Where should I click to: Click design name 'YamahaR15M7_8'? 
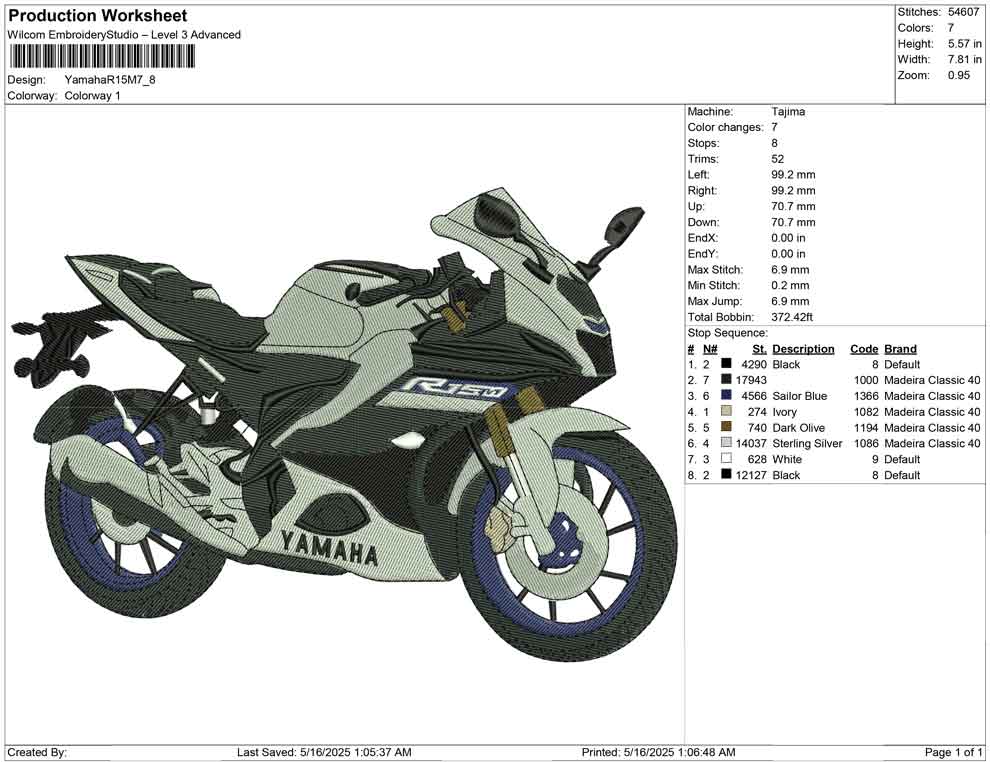[110, 80]
